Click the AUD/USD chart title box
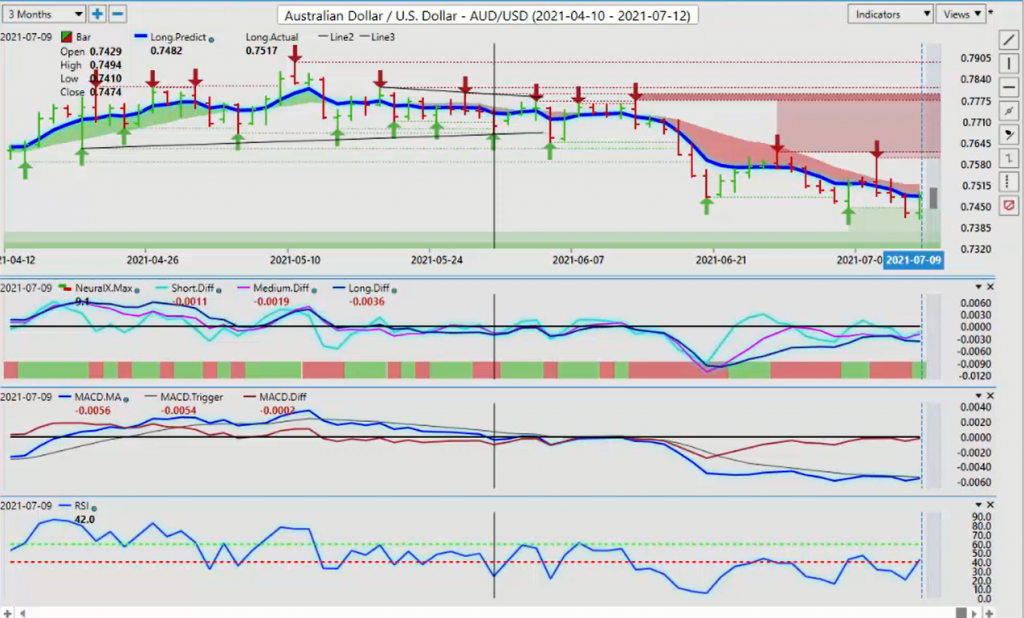 click(487, 14)
